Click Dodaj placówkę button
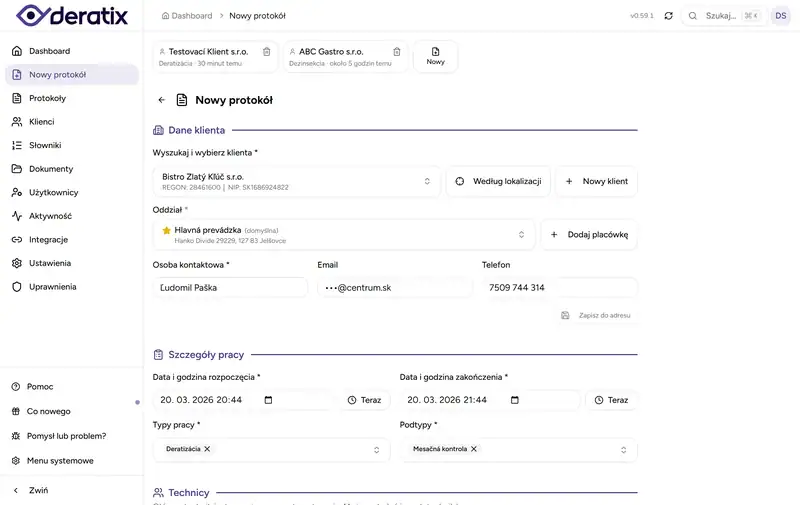This screenshot has width=800, height=505. [x=589, y=235]
